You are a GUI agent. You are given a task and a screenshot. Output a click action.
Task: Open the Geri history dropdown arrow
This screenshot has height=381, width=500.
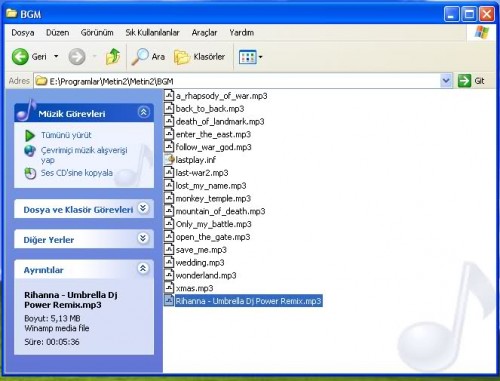pyautogui.click(x=56, y=56)
